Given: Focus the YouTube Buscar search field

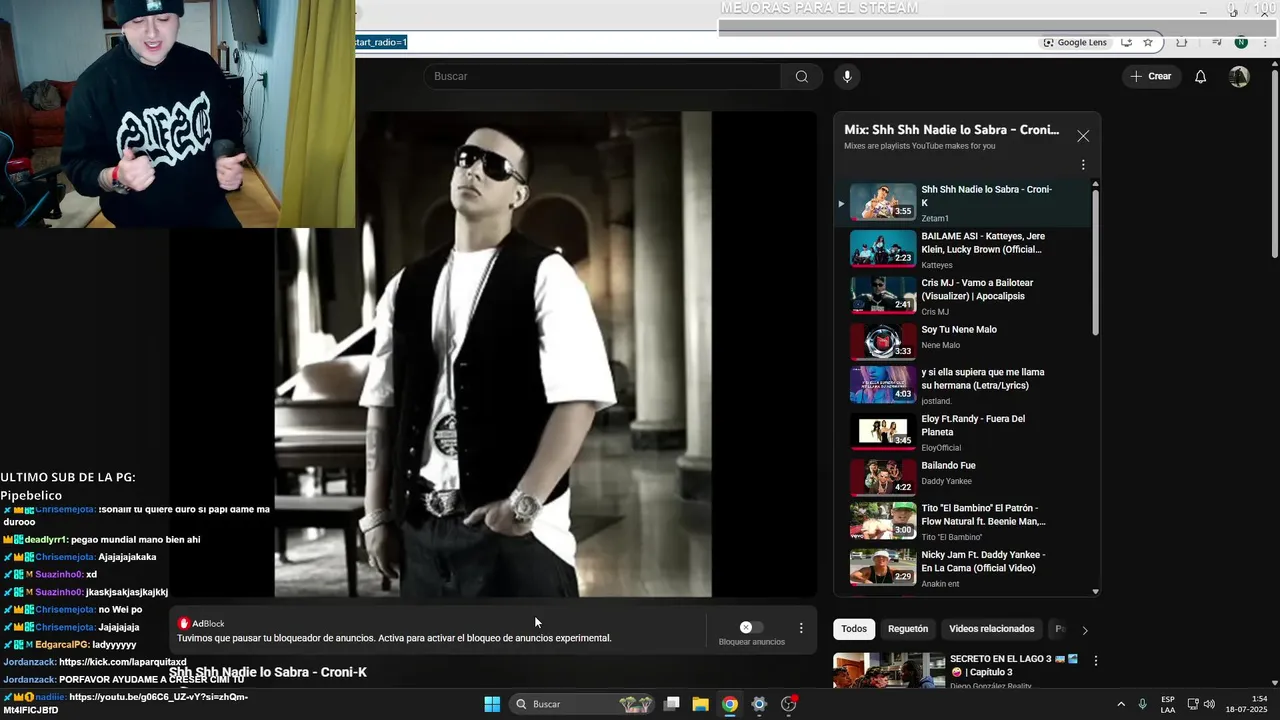Looking at the screenshot, I should tap(603, 77).
